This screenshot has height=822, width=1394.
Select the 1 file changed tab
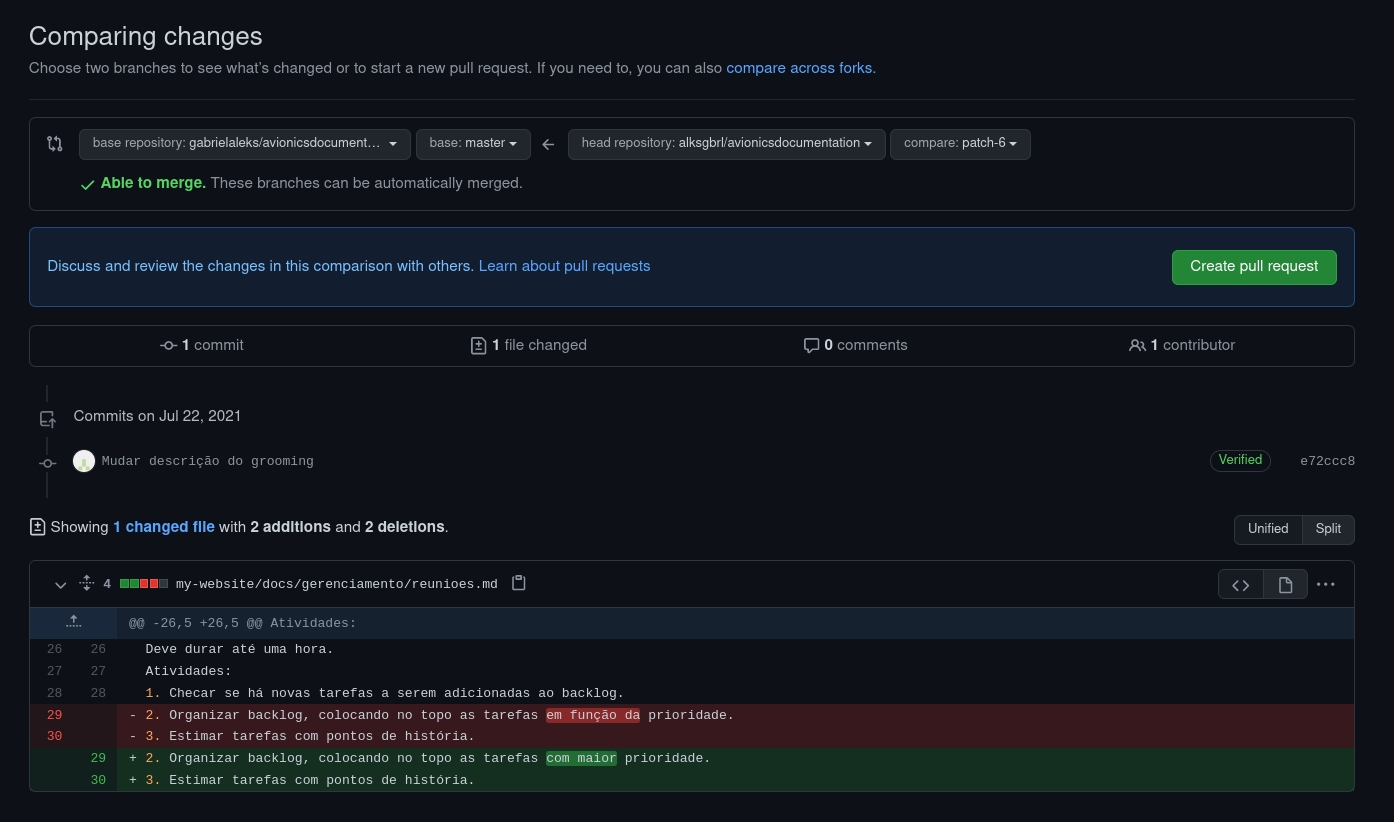[x=529, y=345]
